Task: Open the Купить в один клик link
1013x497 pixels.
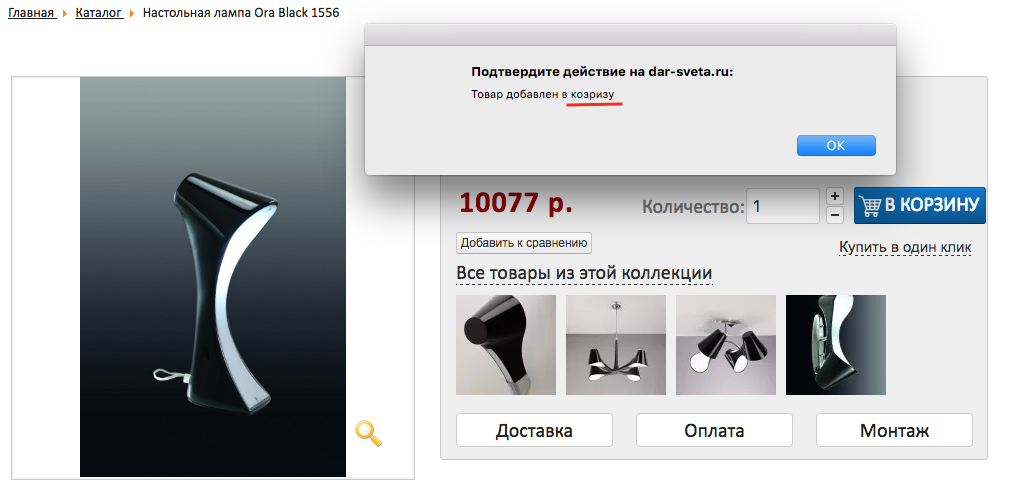Action: (904, 247)
